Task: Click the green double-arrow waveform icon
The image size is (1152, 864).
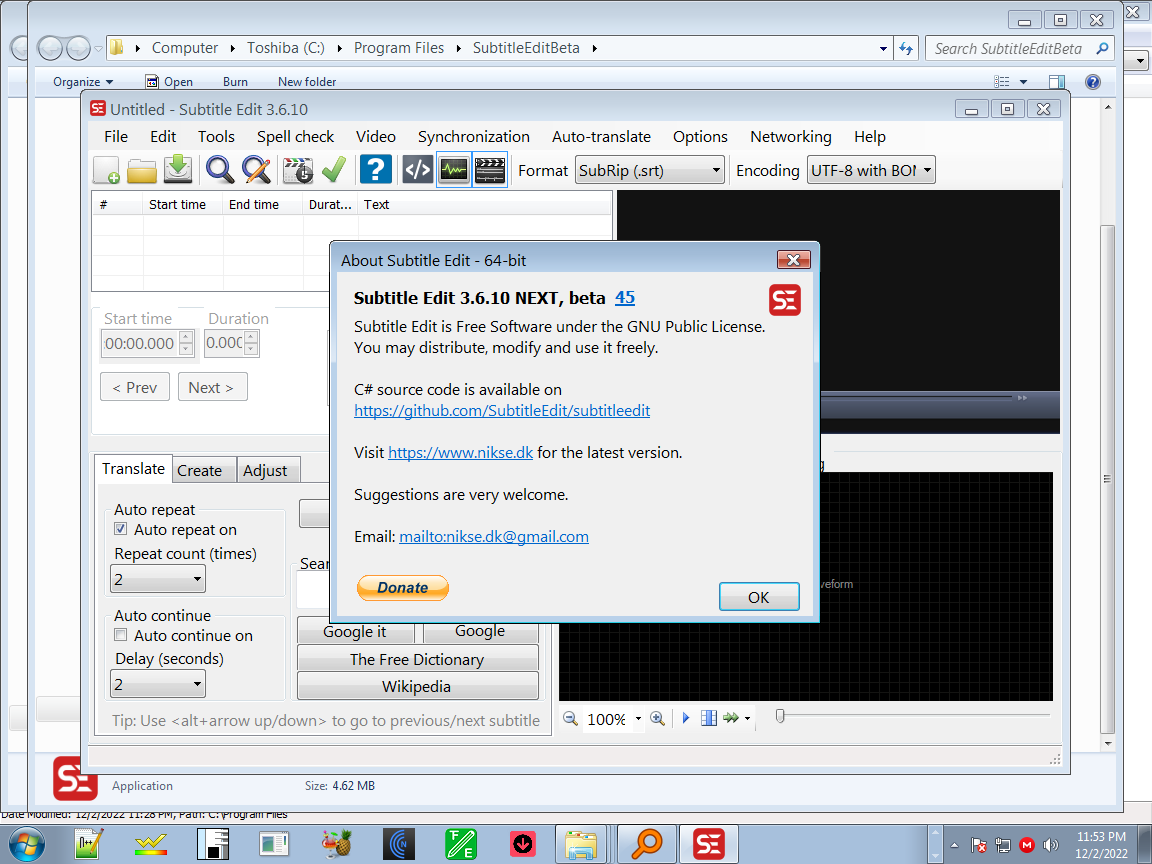Action: coord(731,719)
